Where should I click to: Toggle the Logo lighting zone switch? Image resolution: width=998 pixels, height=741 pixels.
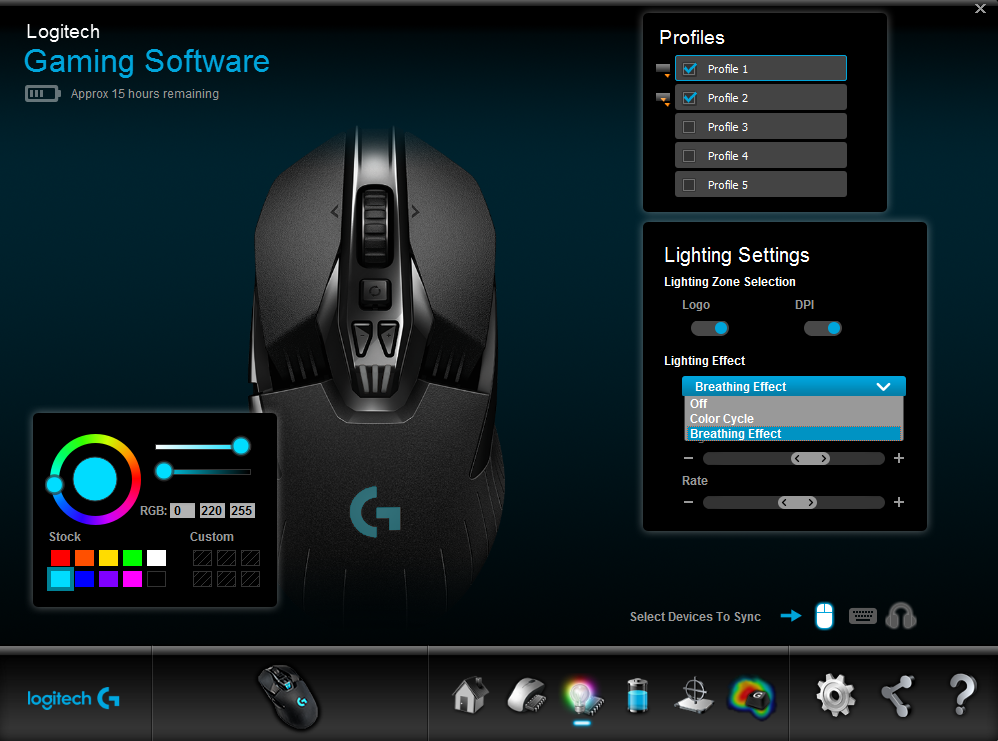coord(710,328)
